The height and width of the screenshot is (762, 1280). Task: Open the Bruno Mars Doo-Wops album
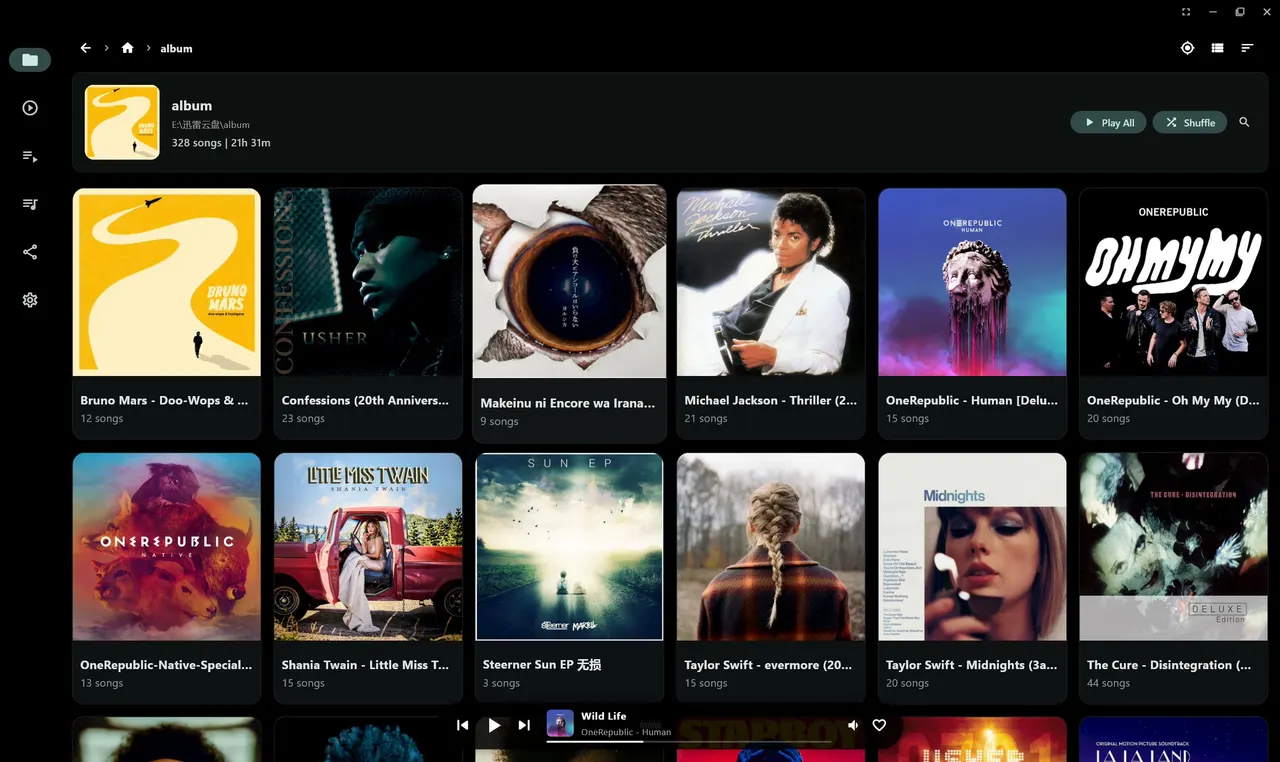[x=166, y=313]
